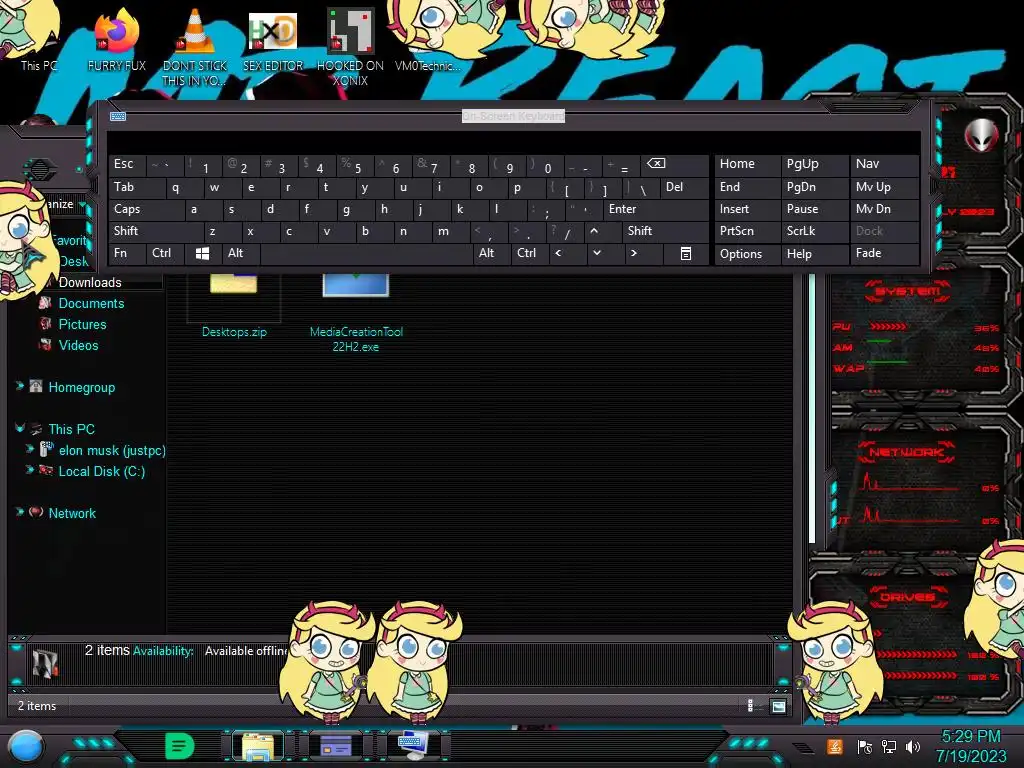Click the network tray icon
This screenshot has width=1024, height=768.
point(888,746)
